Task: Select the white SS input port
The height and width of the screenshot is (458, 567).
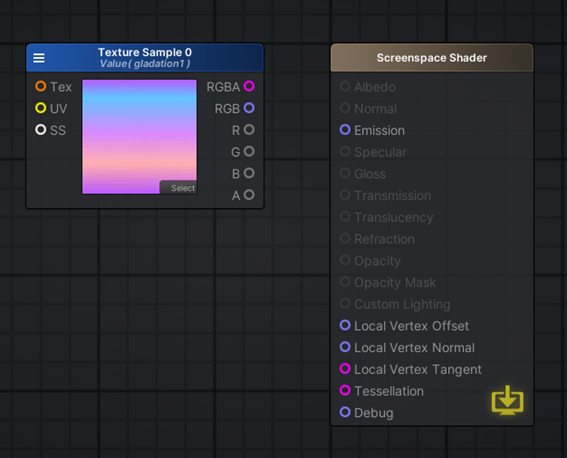Action: pos(41,129)
